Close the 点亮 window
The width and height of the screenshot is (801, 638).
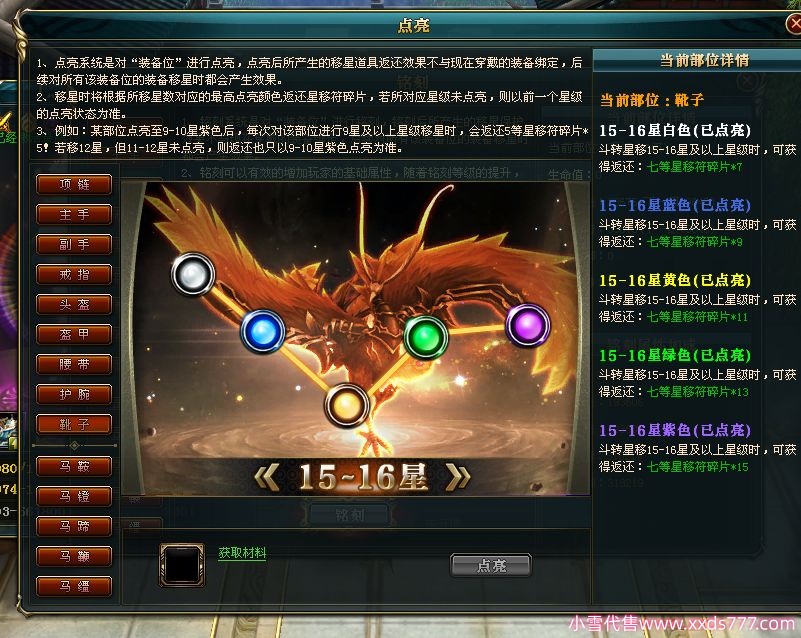coord(793,23)
